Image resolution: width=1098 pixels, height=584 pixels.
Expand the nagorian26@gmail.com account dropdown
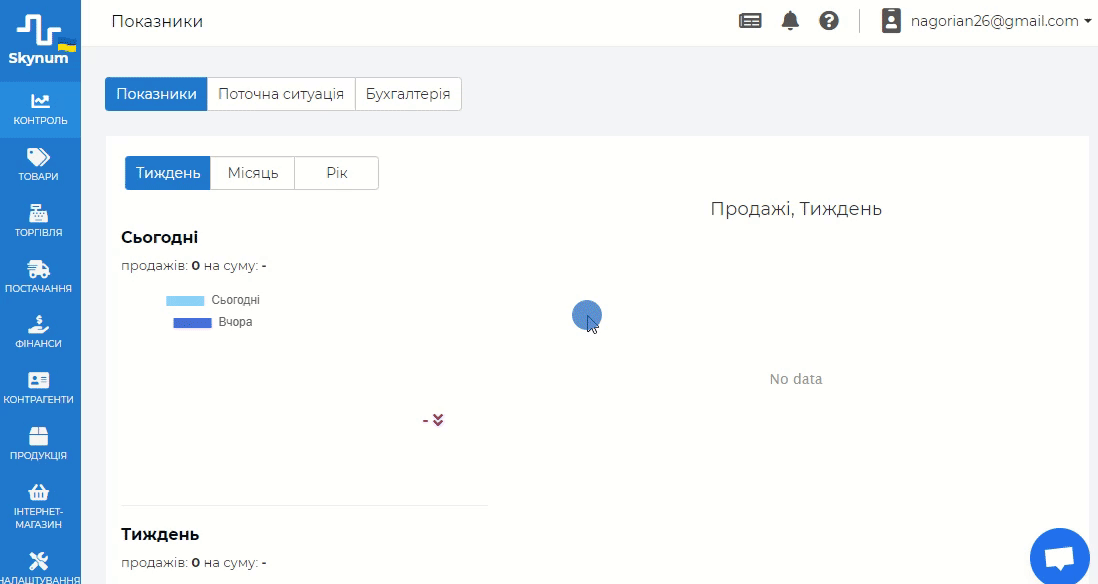[1001, 21]
